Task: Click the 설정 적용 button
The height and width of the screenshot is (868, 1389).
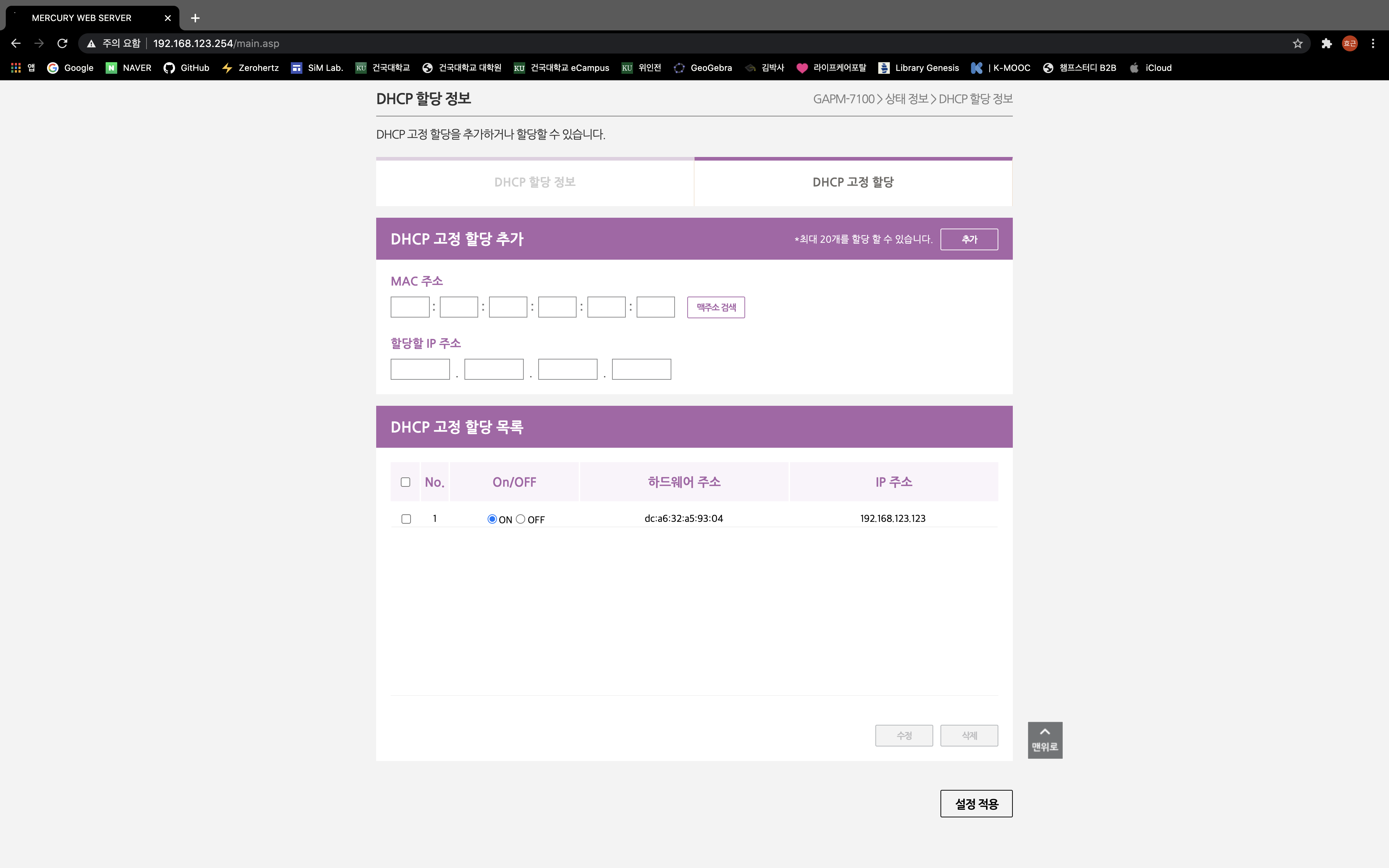Action: click(976, 804)
